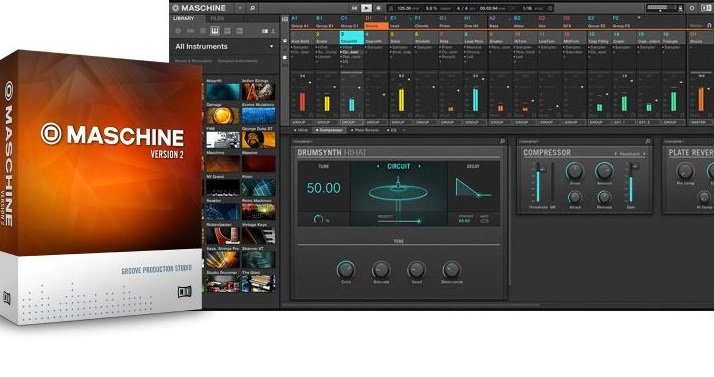This screenshot has height=377, width=714.
Task: Click previous circuit arrow left of CIRCUIT
Action: tap(378, 167)
